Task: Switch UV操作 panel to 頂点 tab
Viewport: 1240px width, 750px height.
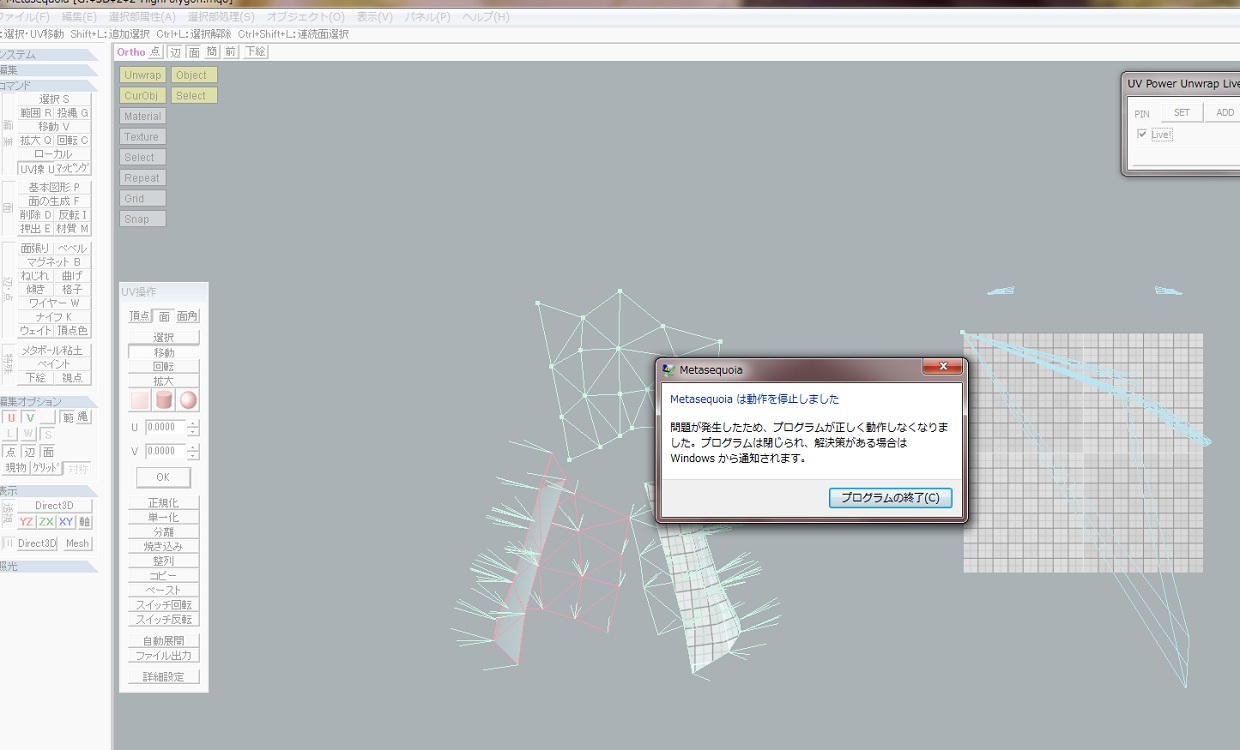Action: 140,316
